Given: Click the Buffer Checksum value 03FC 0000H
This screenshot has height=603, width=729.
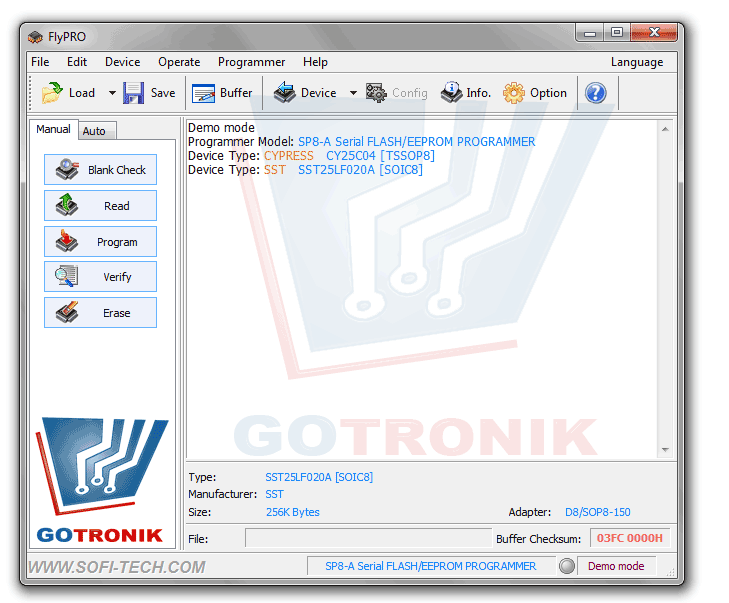Looking at the screenshot, I should coord(630,538).
